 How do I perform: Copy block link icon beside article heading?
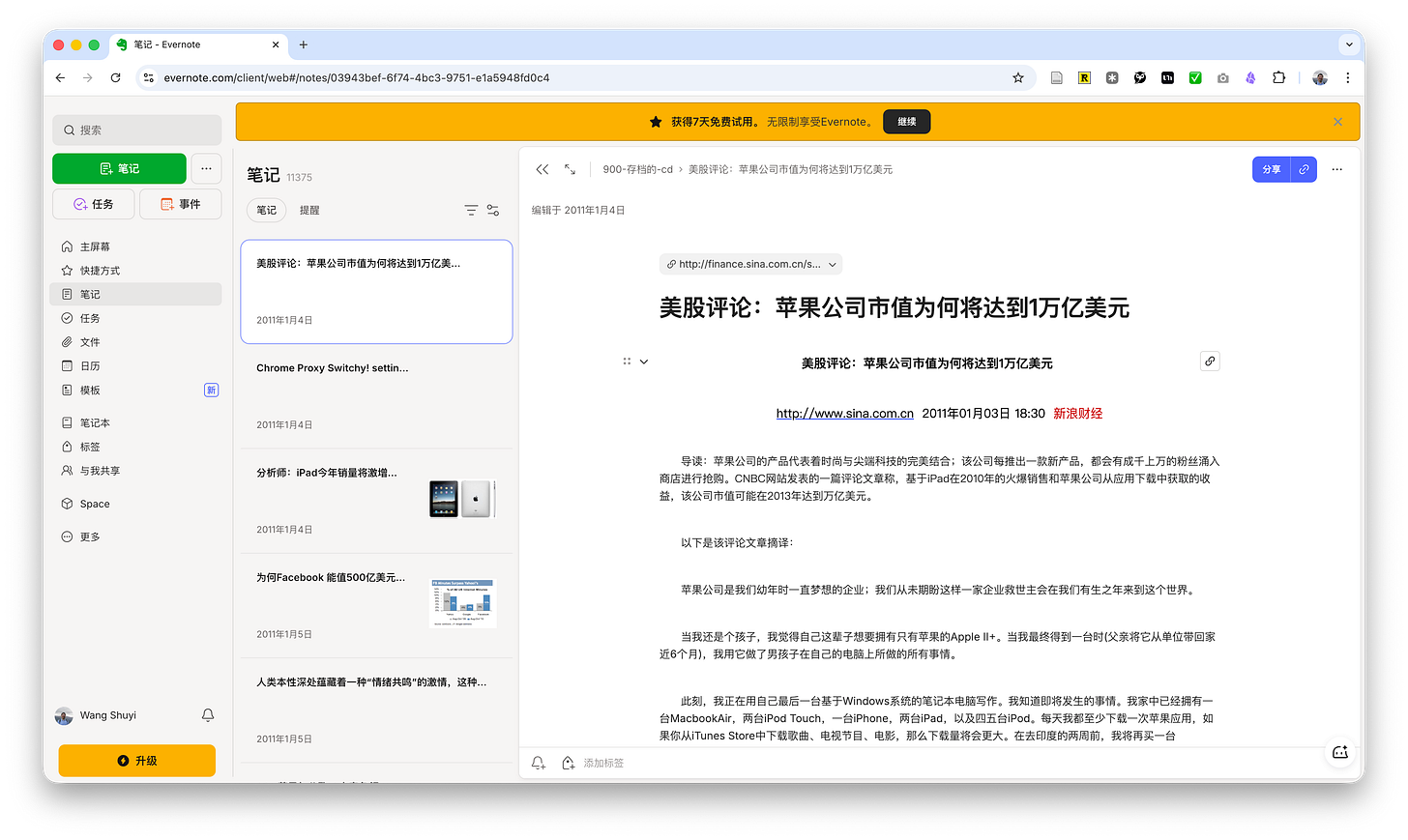click(1210, 362)
